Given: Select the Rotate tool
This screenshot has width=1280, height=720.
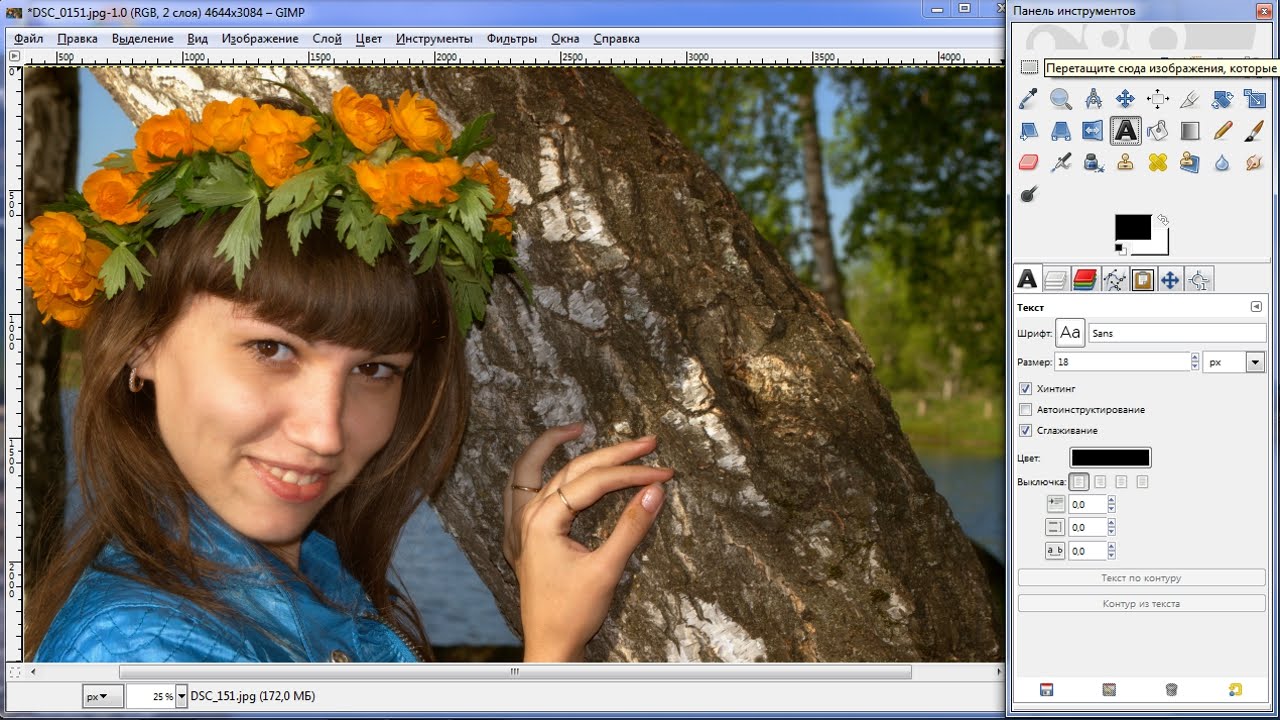Looking at the screenshot, I should pos(1222,98).
